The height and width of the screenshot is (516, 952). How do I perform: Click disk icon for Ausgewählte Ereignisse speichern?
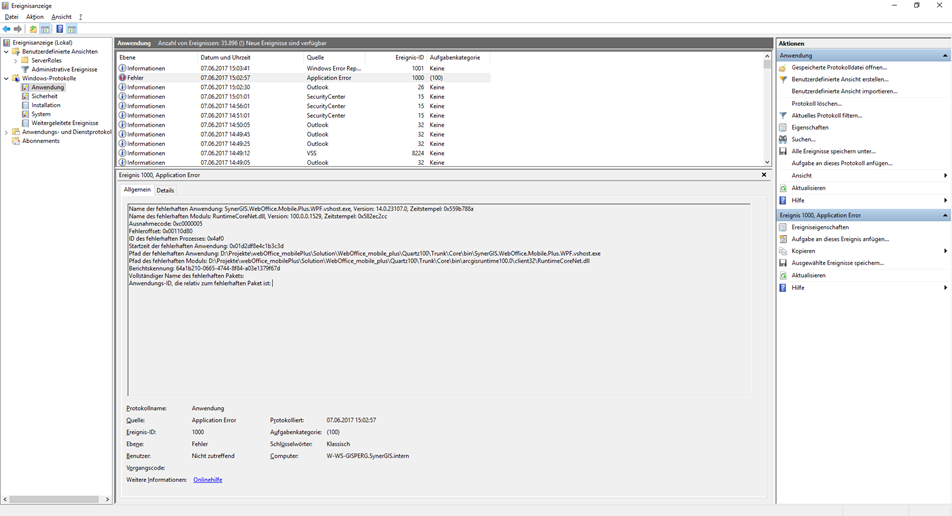click(x=783, y=263)
